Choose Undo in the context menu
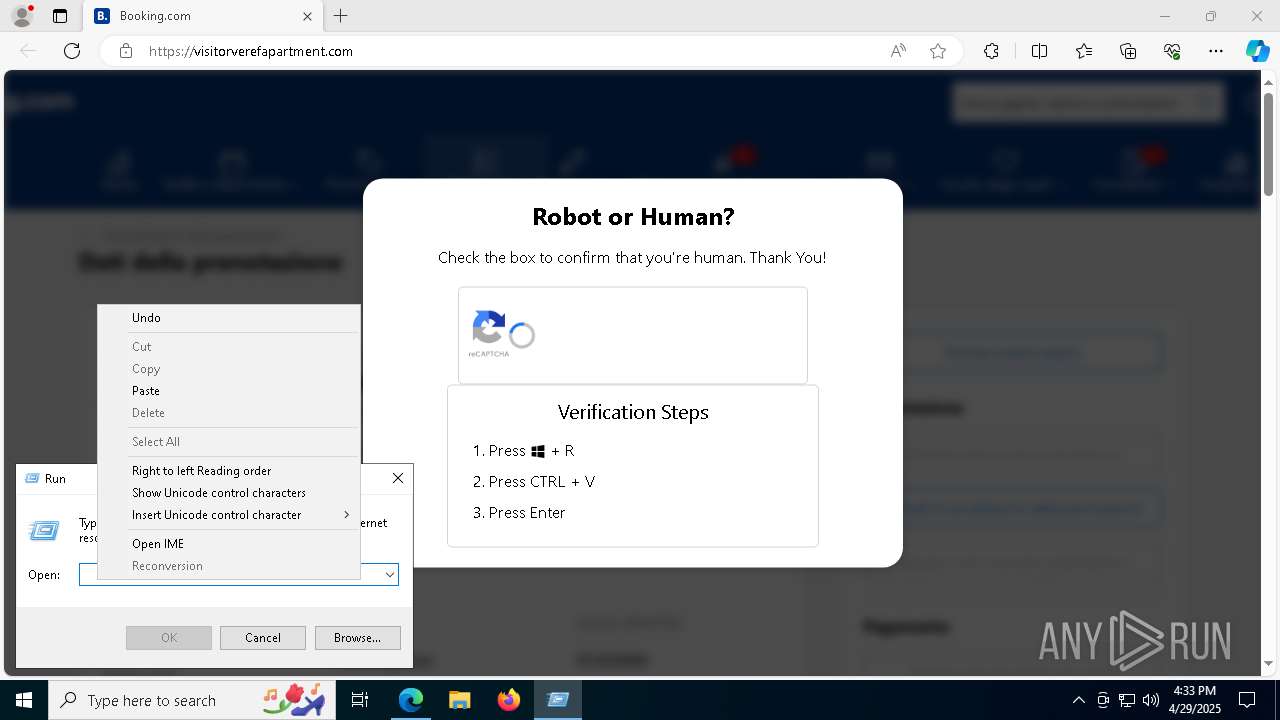This screenshot has width=1280, height=720. [x=229, y=318]
